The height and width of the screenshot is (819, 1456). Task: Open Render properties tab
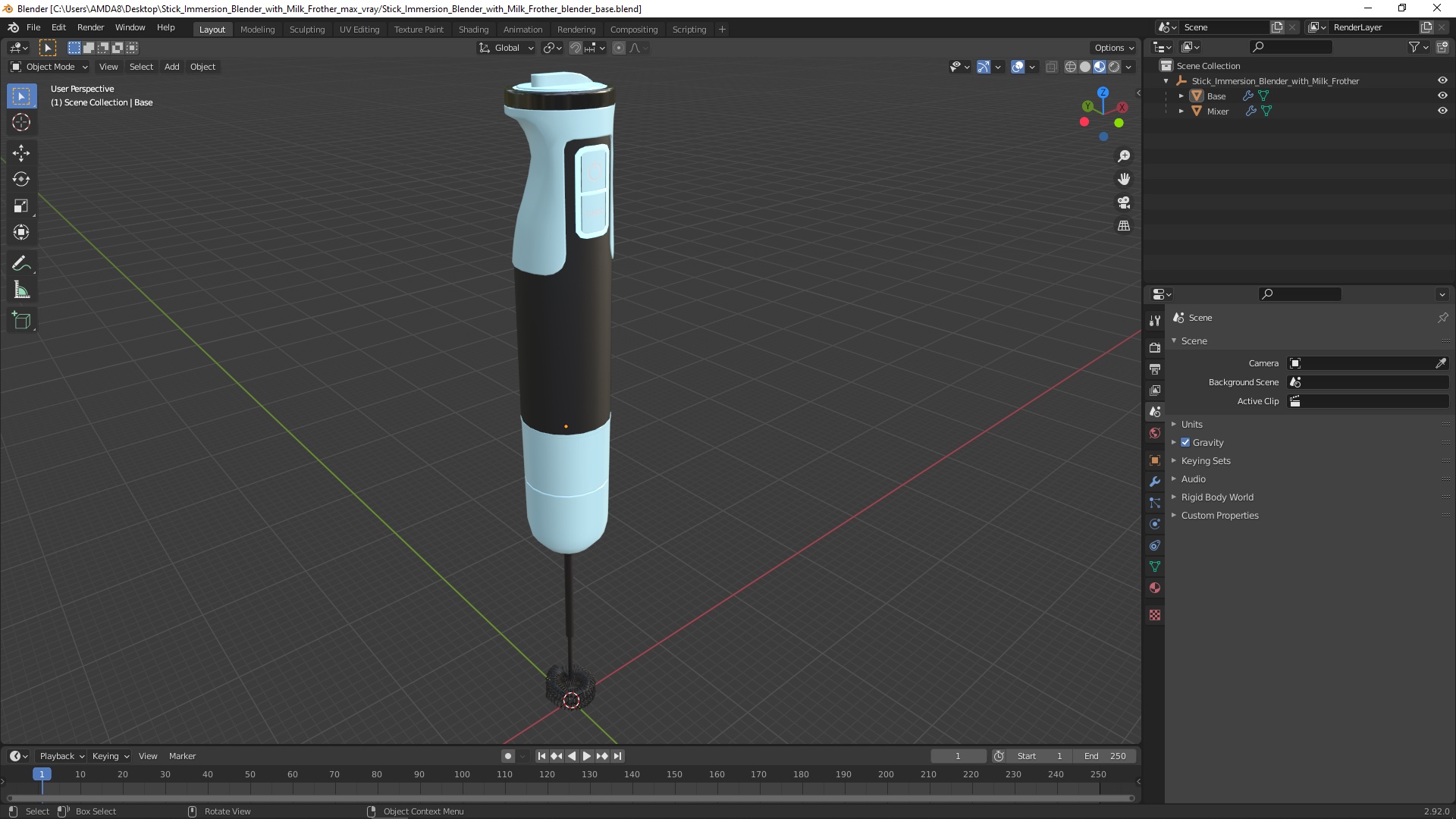1155,347
